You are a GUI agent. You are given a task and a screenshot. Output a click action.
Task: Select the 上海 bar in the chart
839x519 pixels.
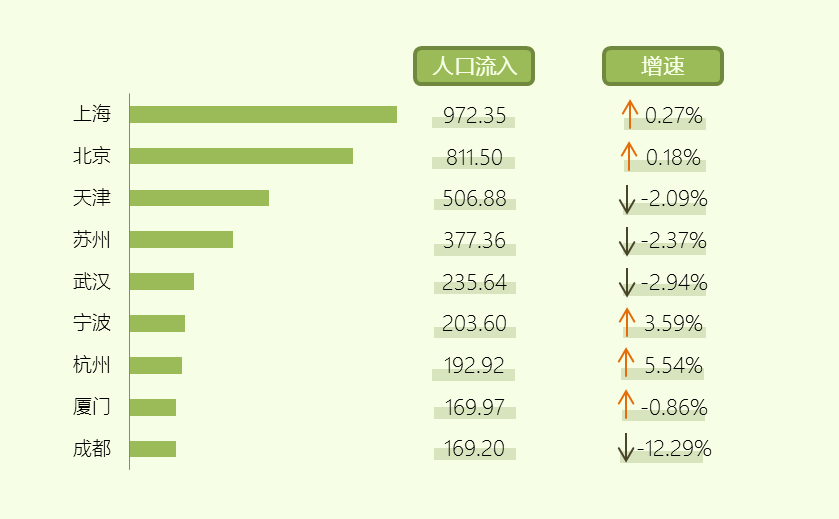coord(263,115)
